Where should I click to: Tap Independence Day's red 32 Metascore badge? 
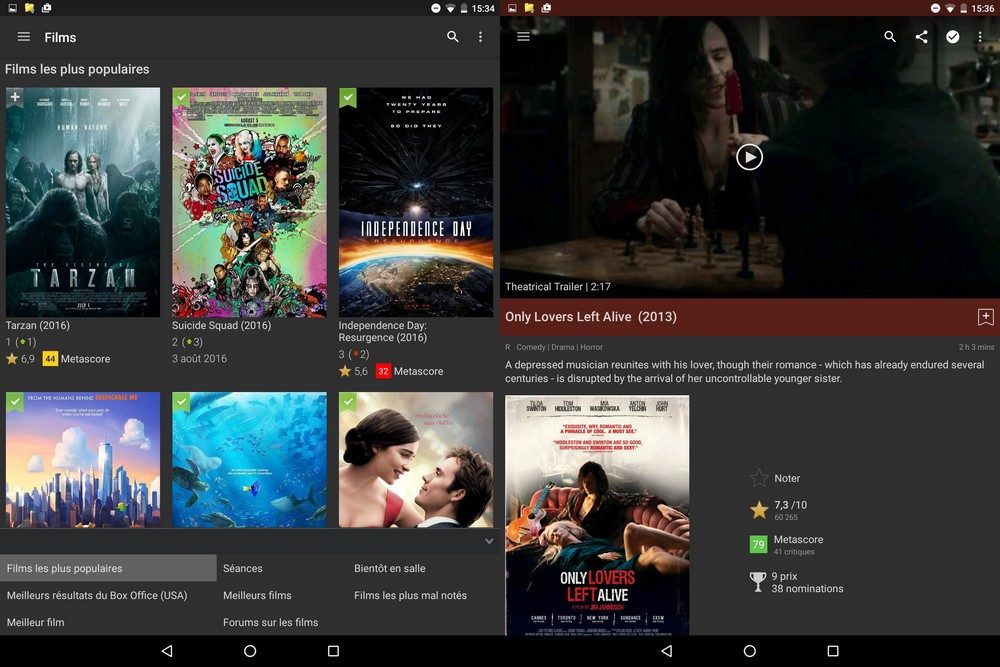tap(383, 371)
